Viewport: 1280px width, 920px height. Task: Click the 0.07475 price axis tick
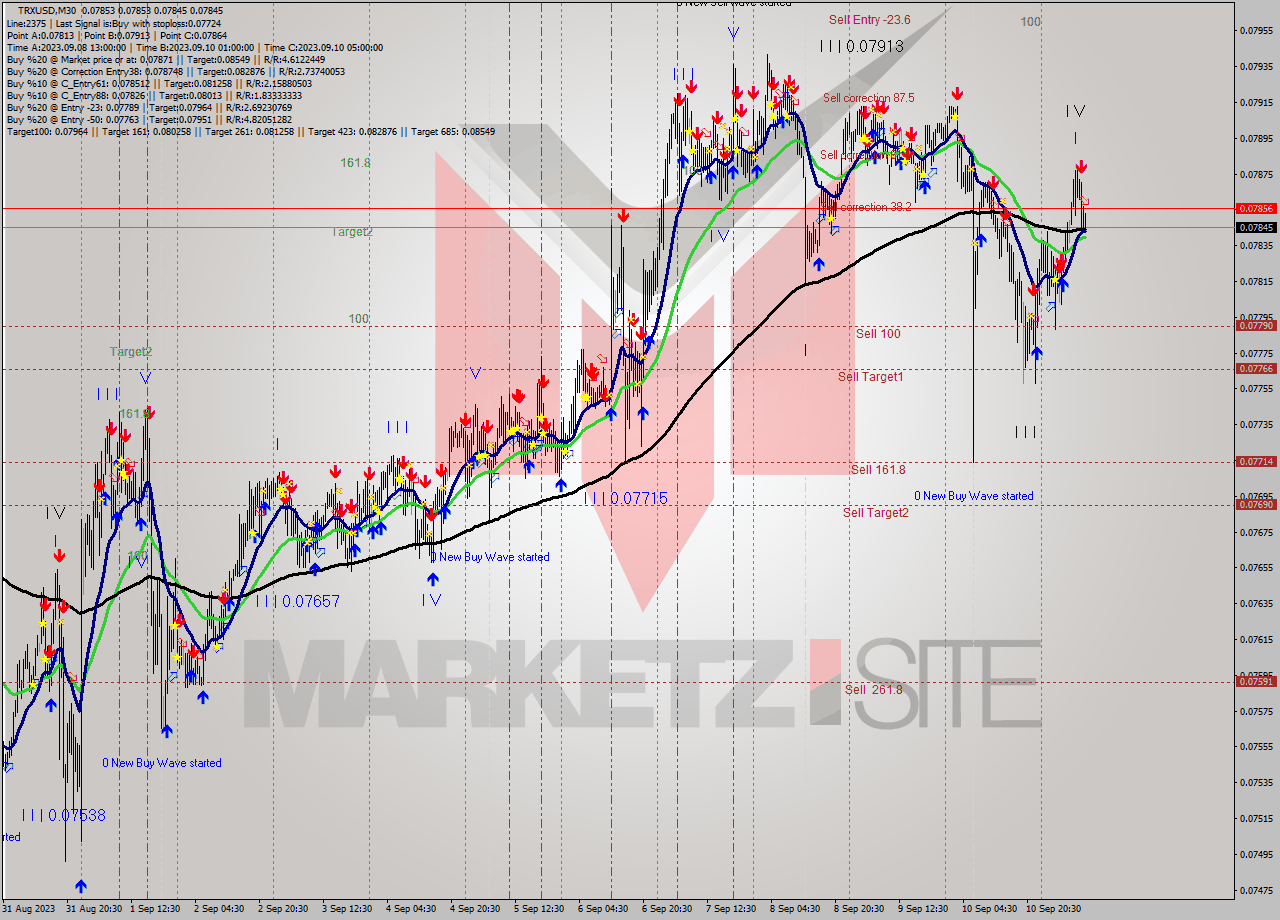(x=1256, y=890)
